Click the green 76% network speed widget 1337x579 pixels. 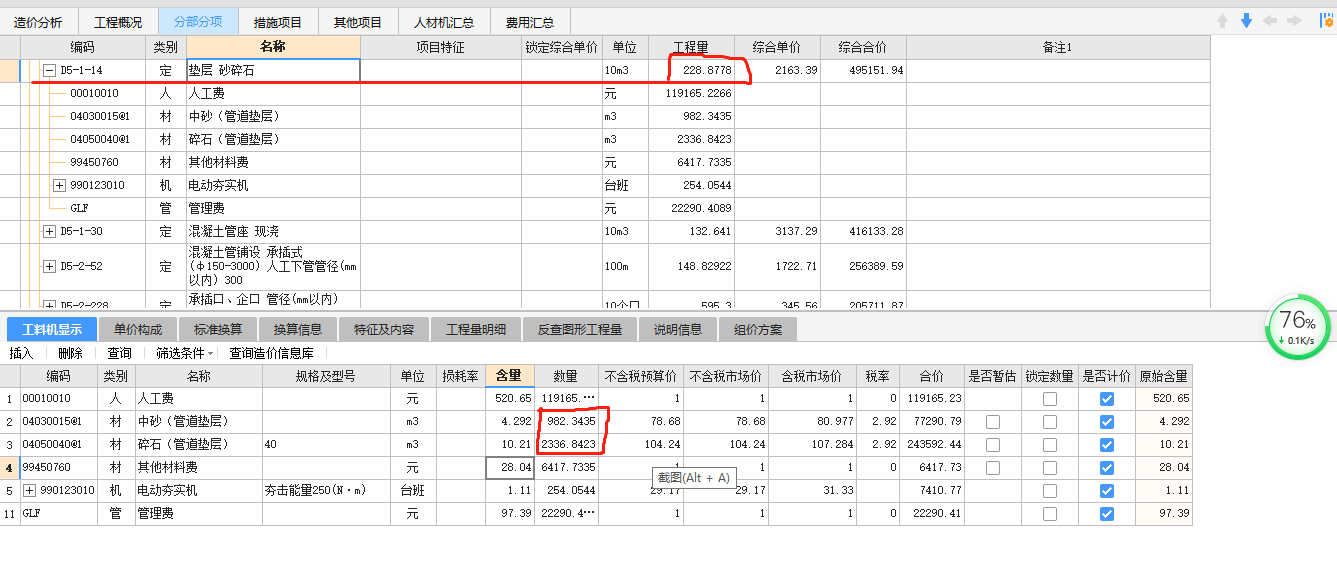click(1297, 327)
